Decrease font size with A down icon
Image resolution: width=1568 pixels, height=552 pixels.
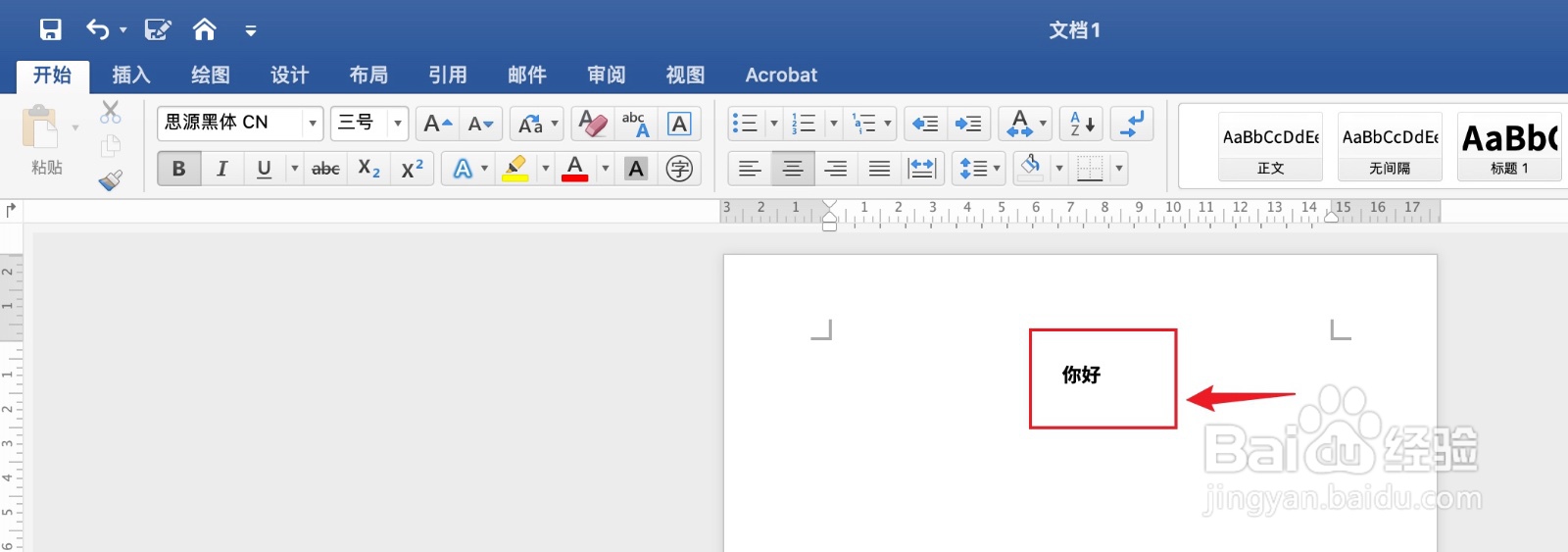(480, 124)
